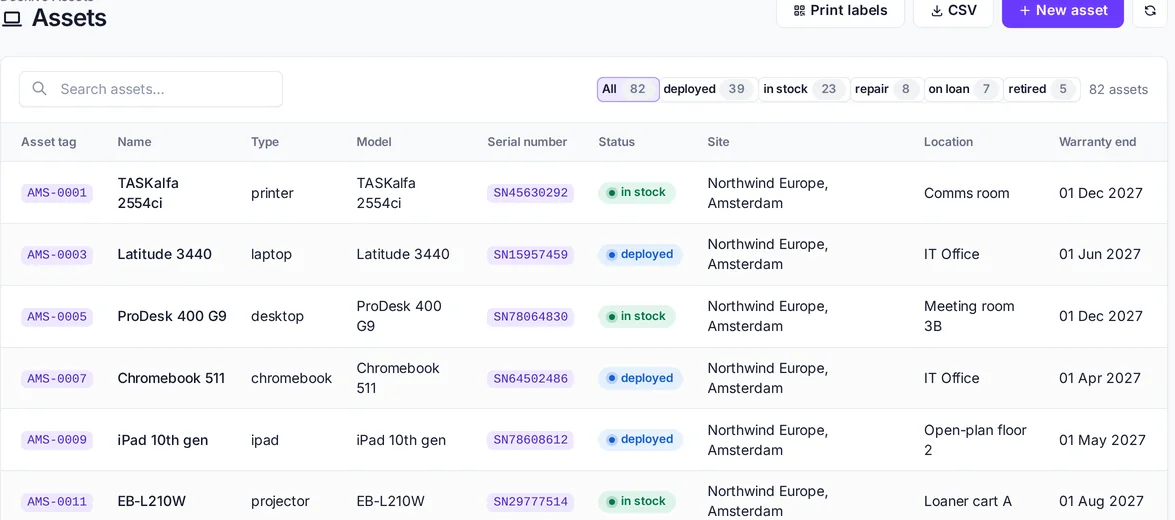1175x520 pixels.
Task: Click warranty date 01 Jun 2027
Action: point(1100,254)
